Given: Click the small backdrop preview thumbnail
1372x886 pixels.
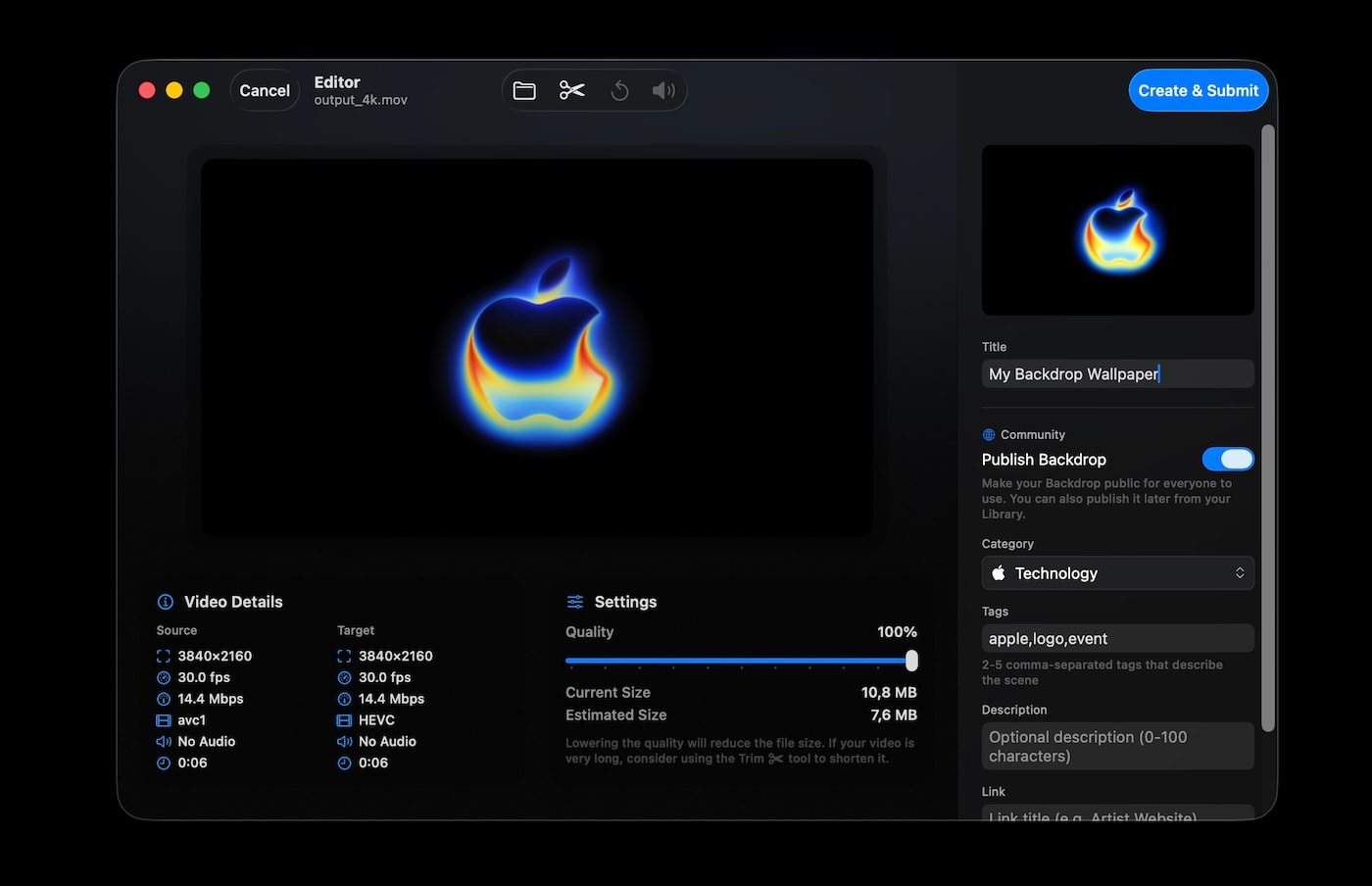Looking at the screenshot, I should pos(1118,230).
